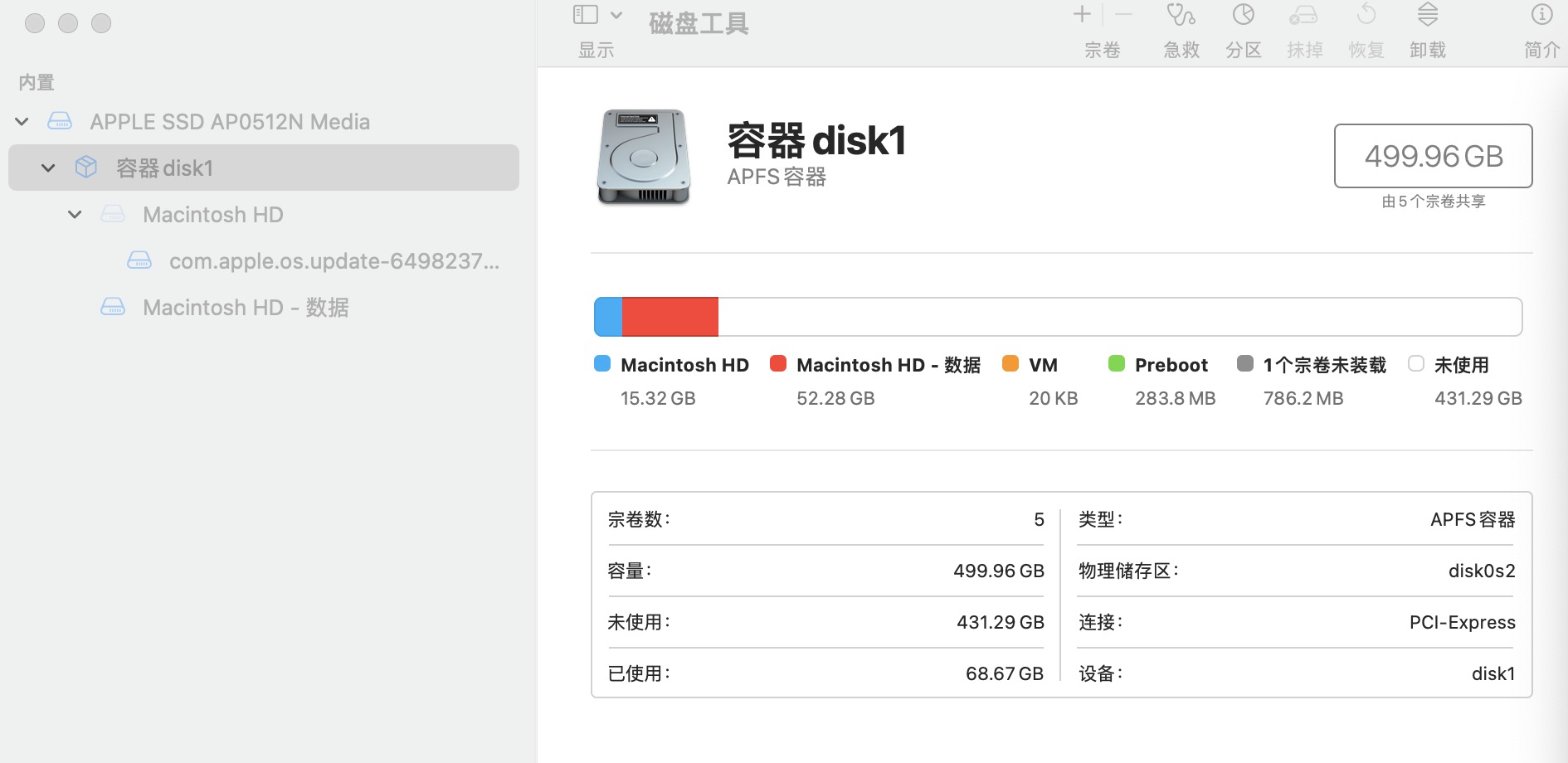The image size is (1568, 763).
Task: Click the remove volume minus icon
Action: pyautogui.click(x=1123, y=14)
